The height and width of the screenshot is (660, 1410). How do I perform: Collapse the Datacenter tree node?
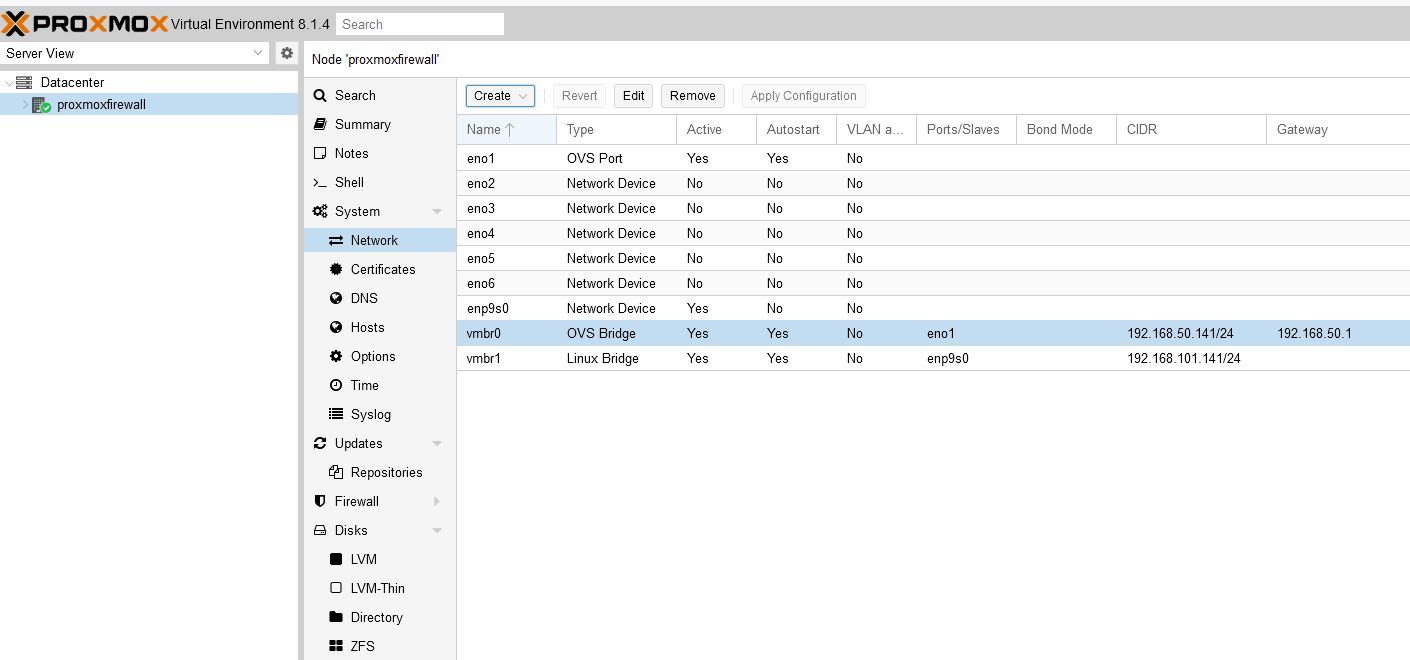[9, 83]
